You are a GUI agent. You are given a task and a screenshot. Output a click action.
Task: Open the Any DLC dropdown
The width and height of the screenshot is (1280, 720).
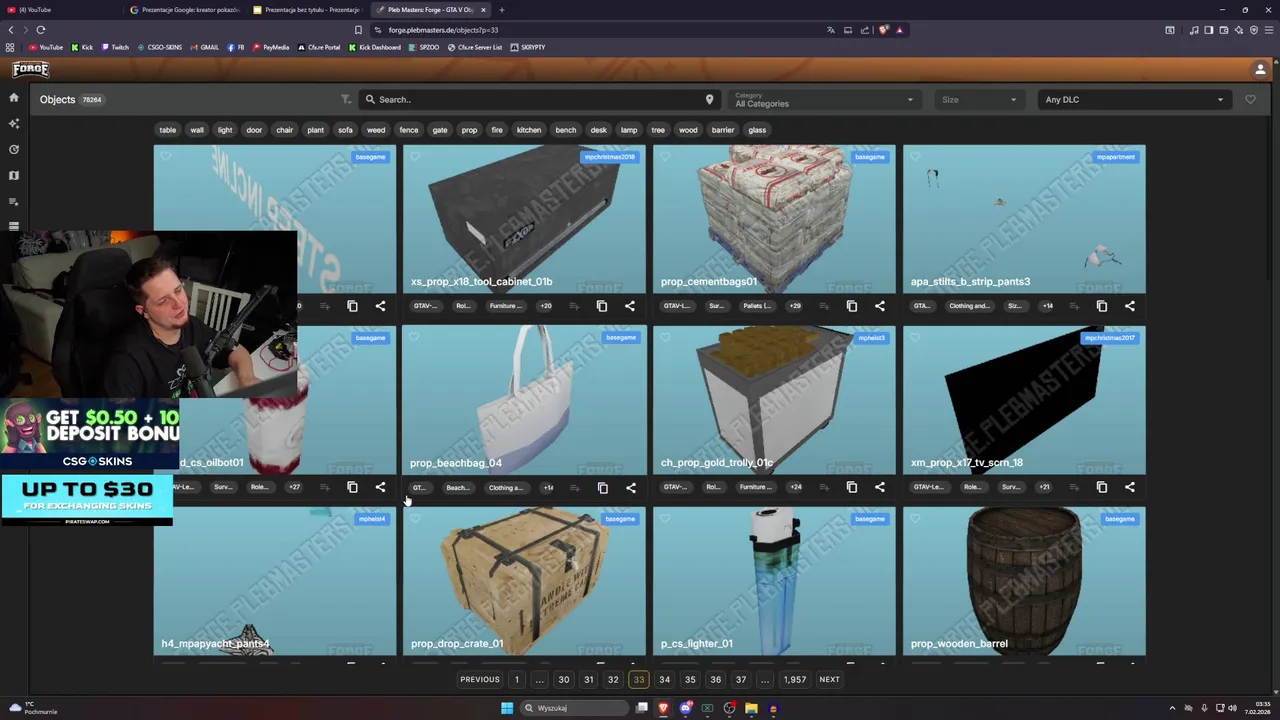pos(1134,99)
